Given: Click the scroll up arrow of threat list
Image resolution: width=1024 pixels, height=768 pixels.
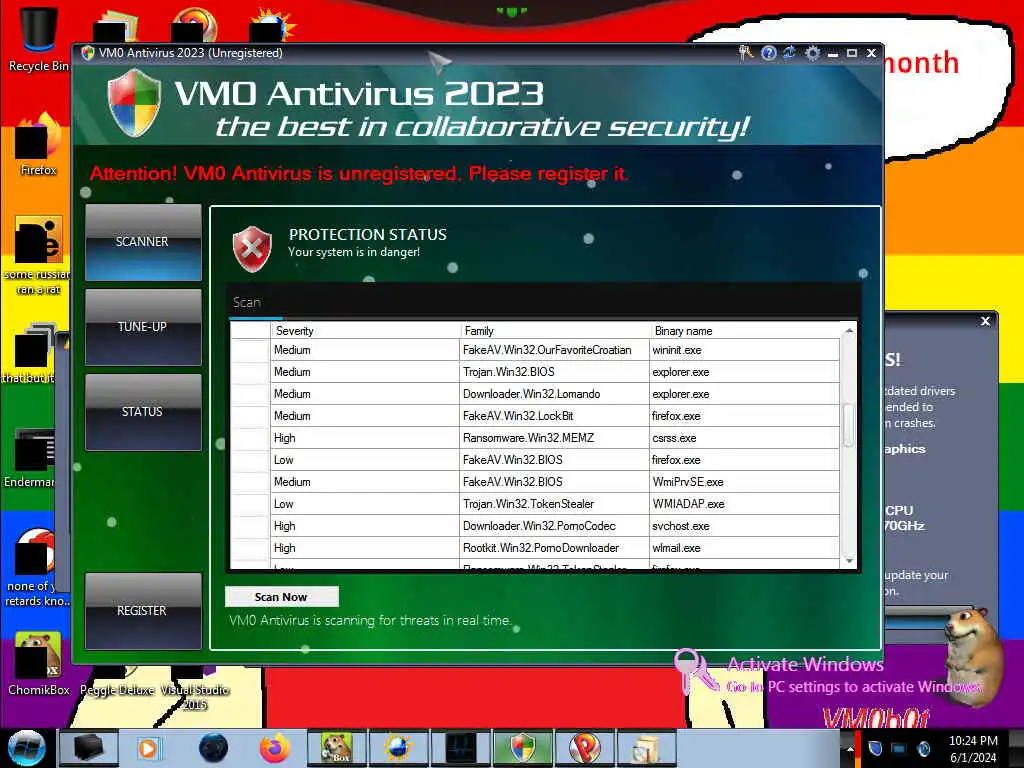Looking at the screenshot, I should (848, 331).
